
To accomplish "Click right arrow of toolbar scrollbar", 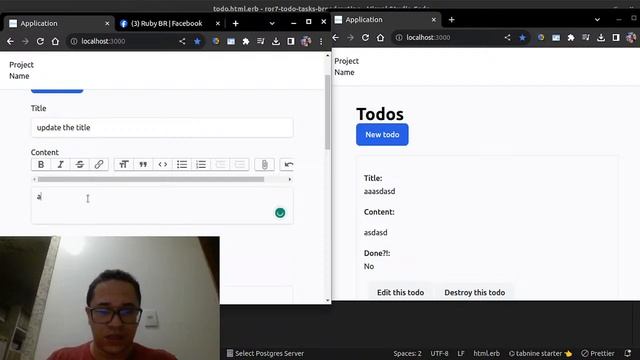I will (x=290, y=179).
